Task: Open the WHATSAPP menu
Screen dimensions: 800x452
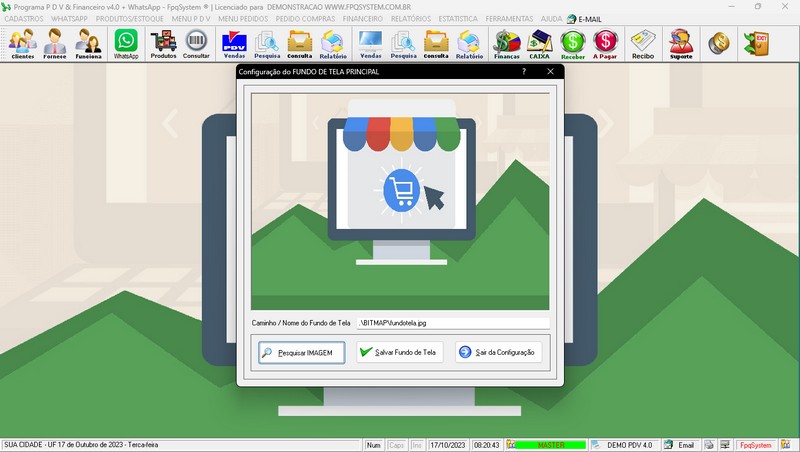Action: pyautogui.click(x=69, y=19)
